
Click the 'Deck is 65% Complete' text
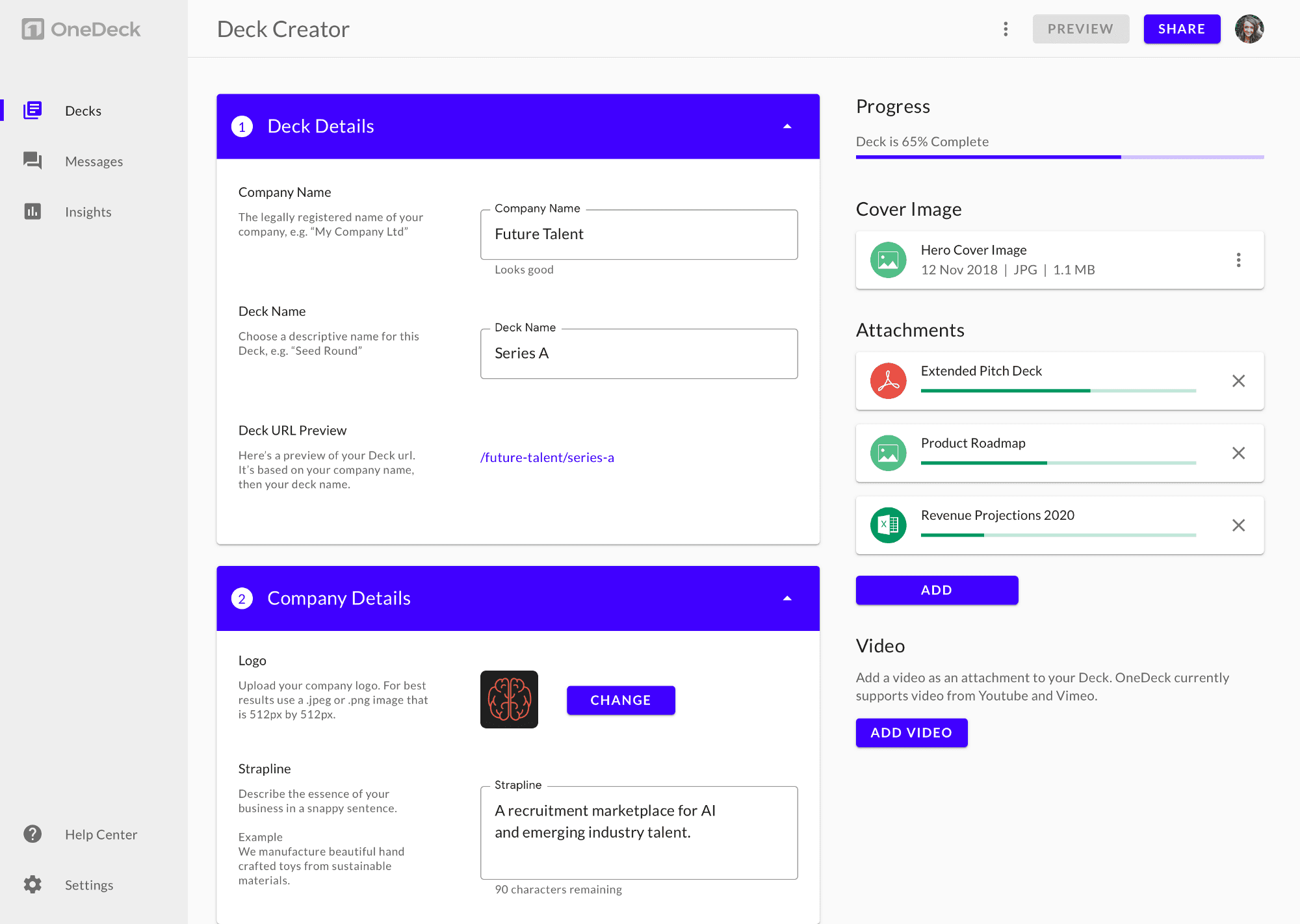point(922,142)
